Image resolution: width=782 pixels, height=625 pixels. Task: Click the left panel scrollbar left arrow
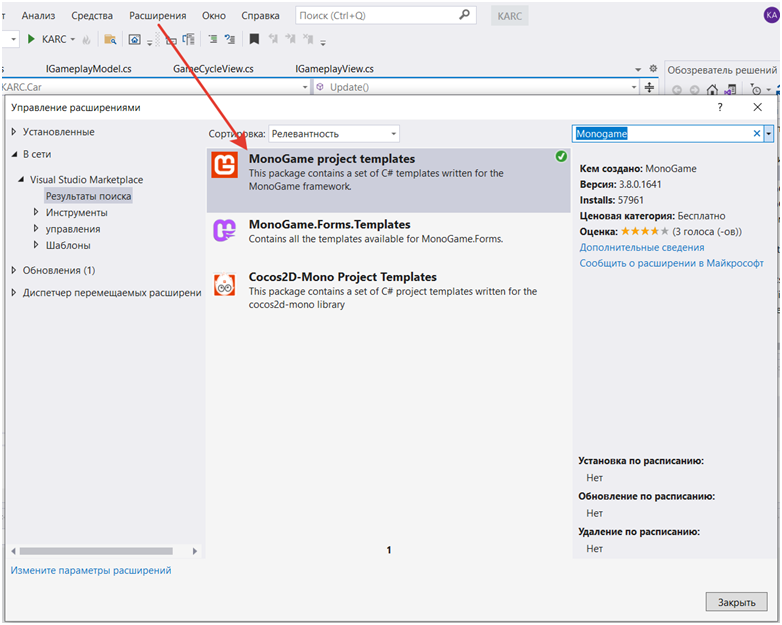[13, 551]
